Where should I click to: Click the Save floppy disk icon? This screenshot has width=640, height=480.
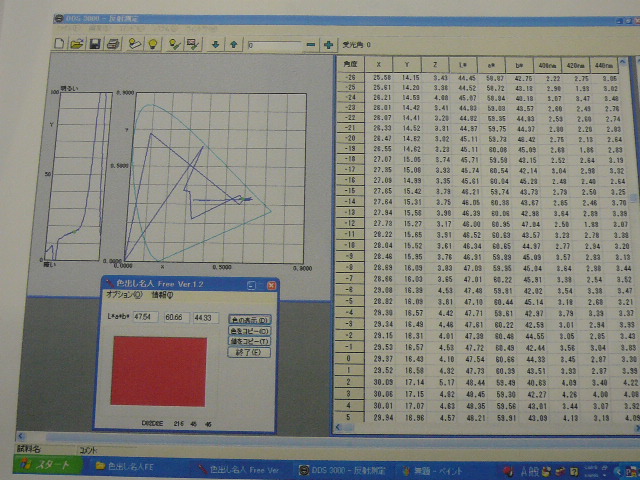click(x=94, y=44)
